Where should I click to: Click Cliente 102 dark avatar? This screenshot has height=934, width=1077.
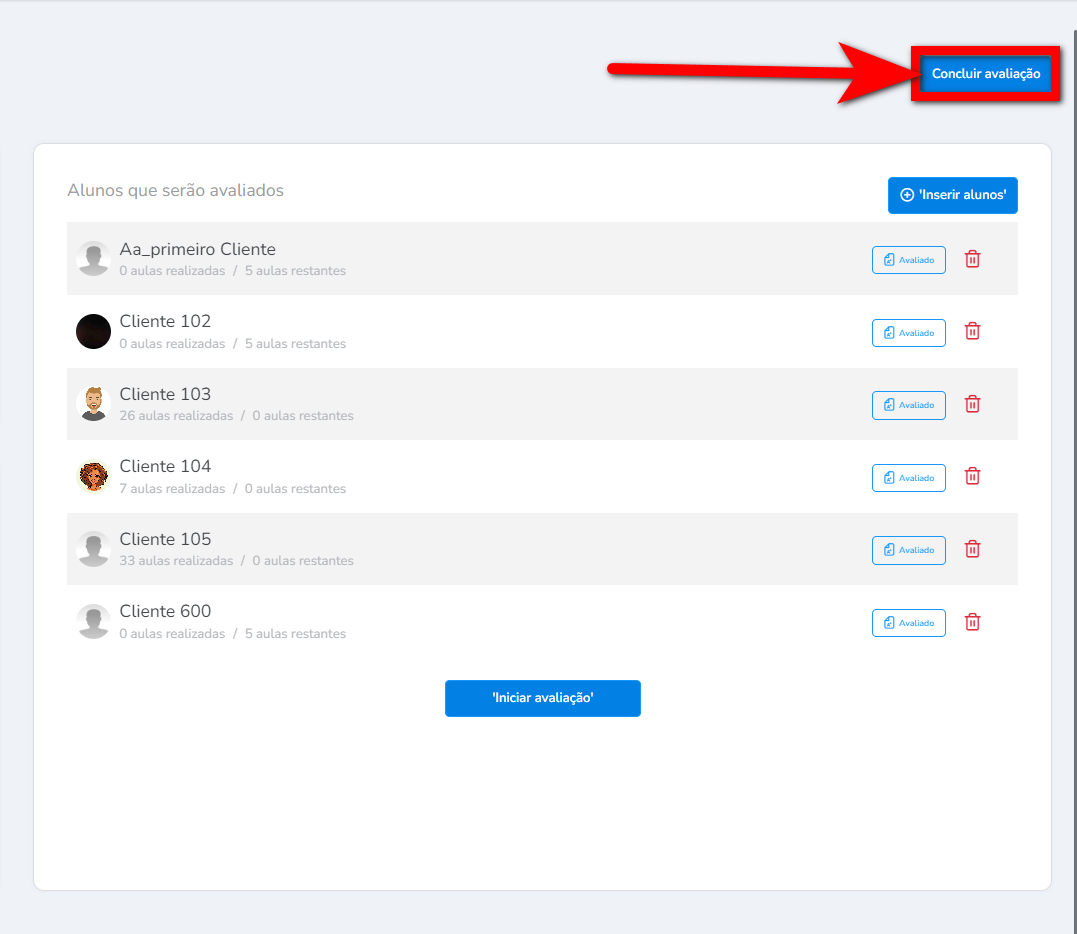pyautogui.click(x=93, y=331)
